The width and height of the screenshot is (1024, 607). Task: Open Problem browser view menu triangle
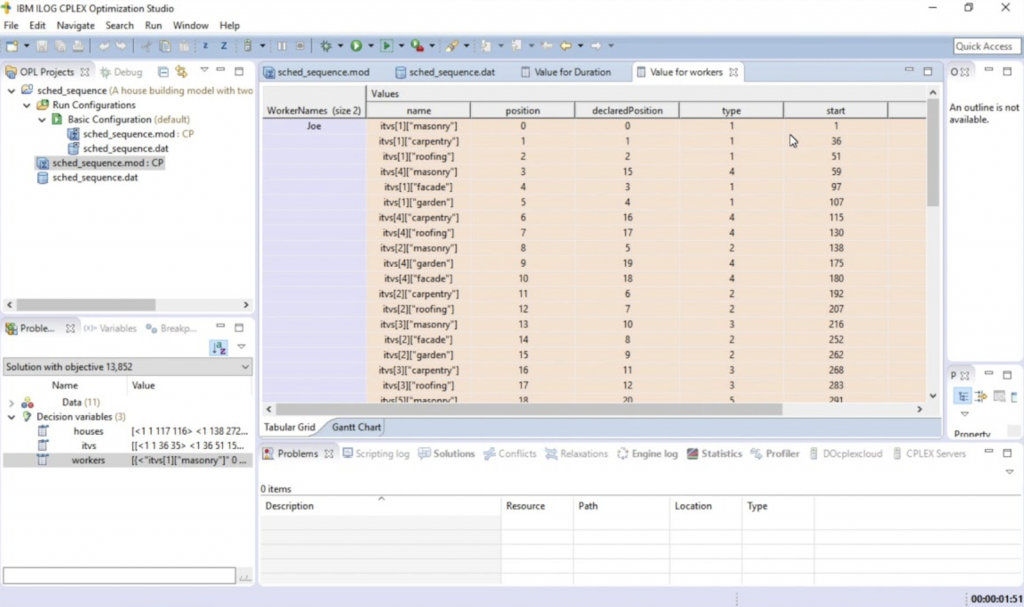coord(241,346)
